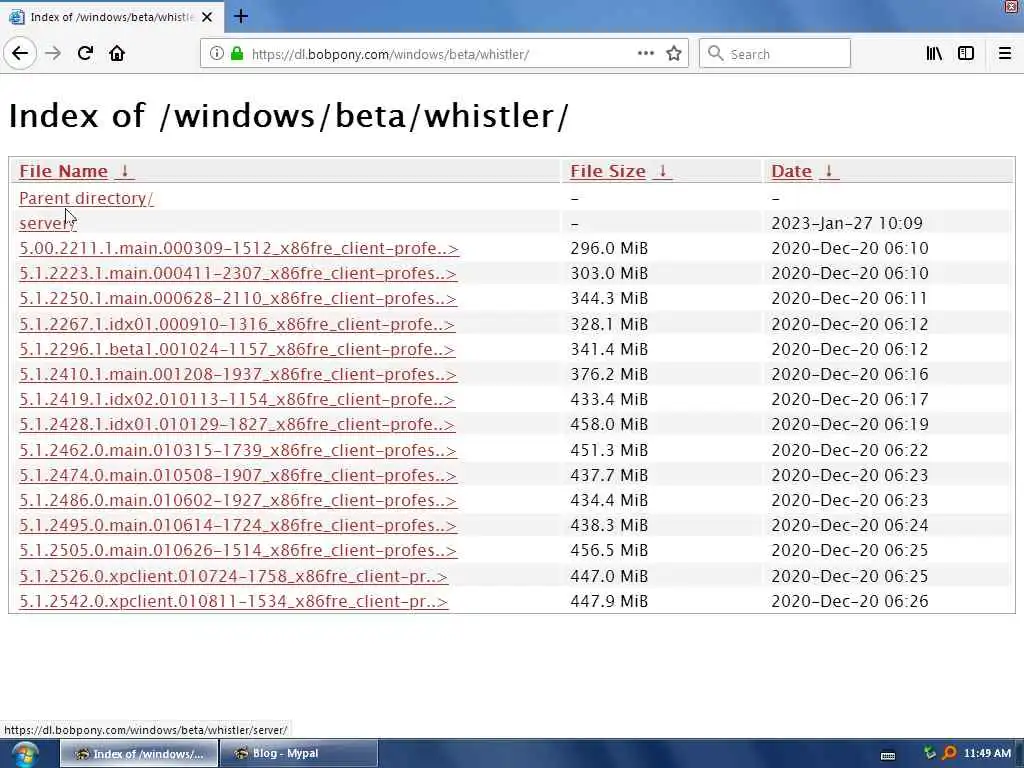Toggle the sidebar view icon
This screenshot has height=768, width=1024.
(x=966, y=54)
